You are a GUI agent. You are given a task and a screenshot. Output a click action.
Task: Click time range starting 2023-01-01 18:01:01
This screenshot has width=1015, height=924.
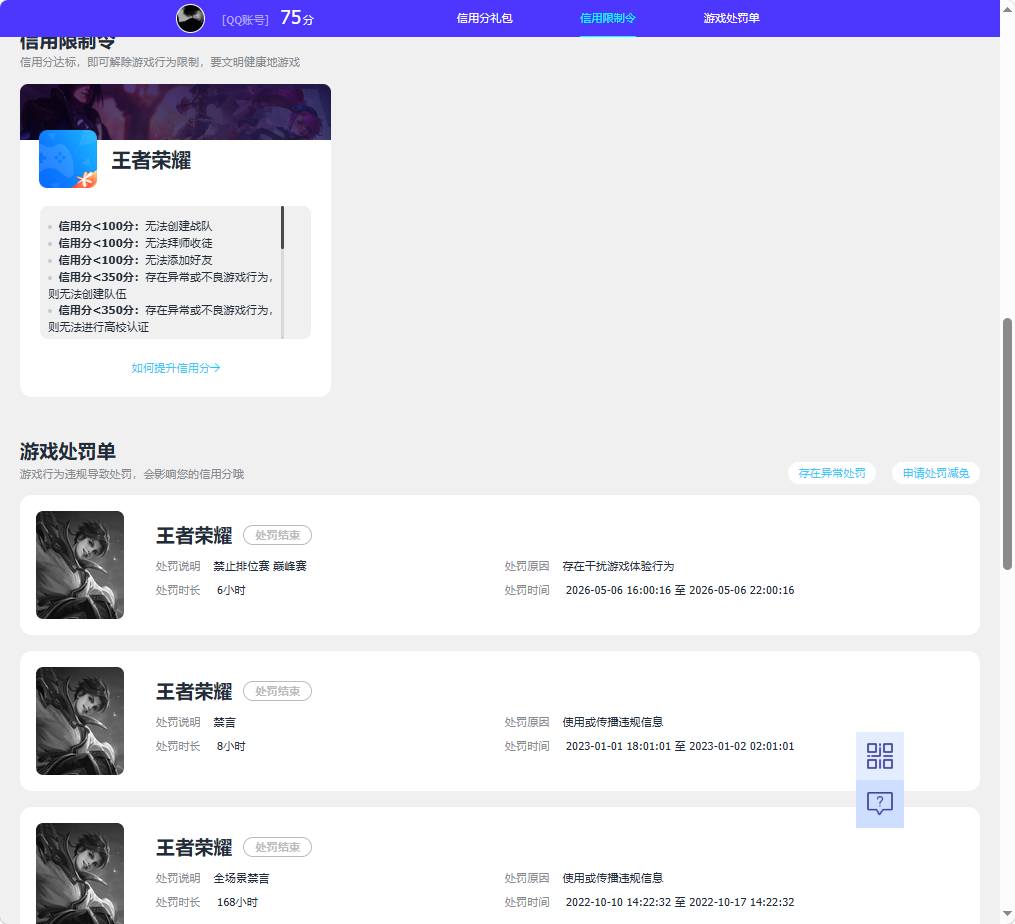pos(680,746)
